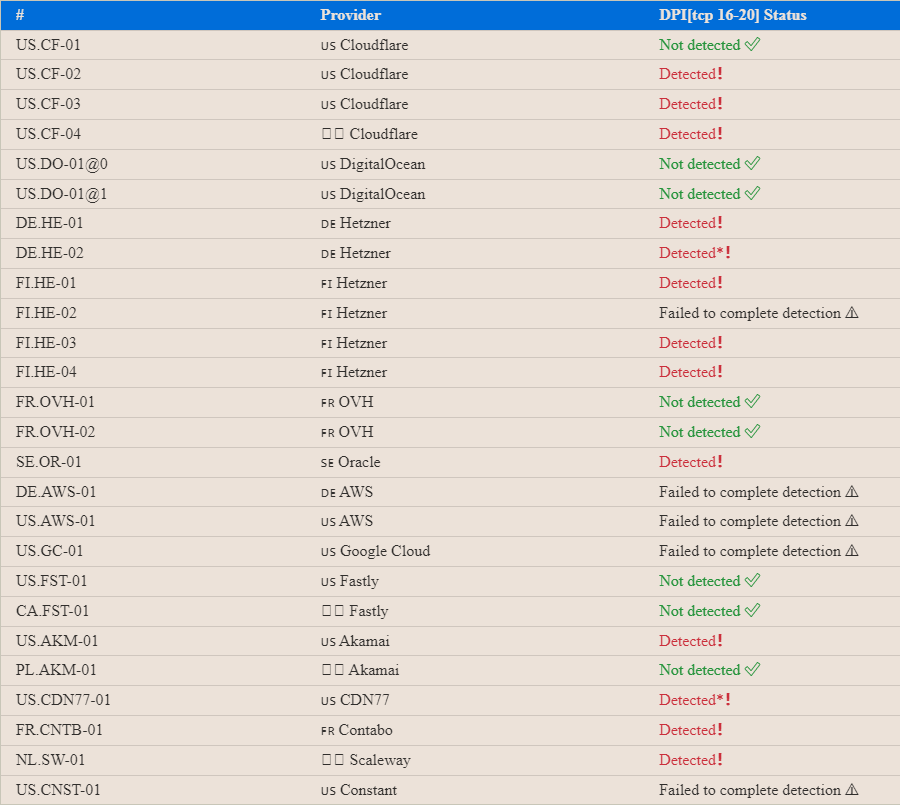
Task: Click the NL.SW-01 cell
Action: (51, 760)
